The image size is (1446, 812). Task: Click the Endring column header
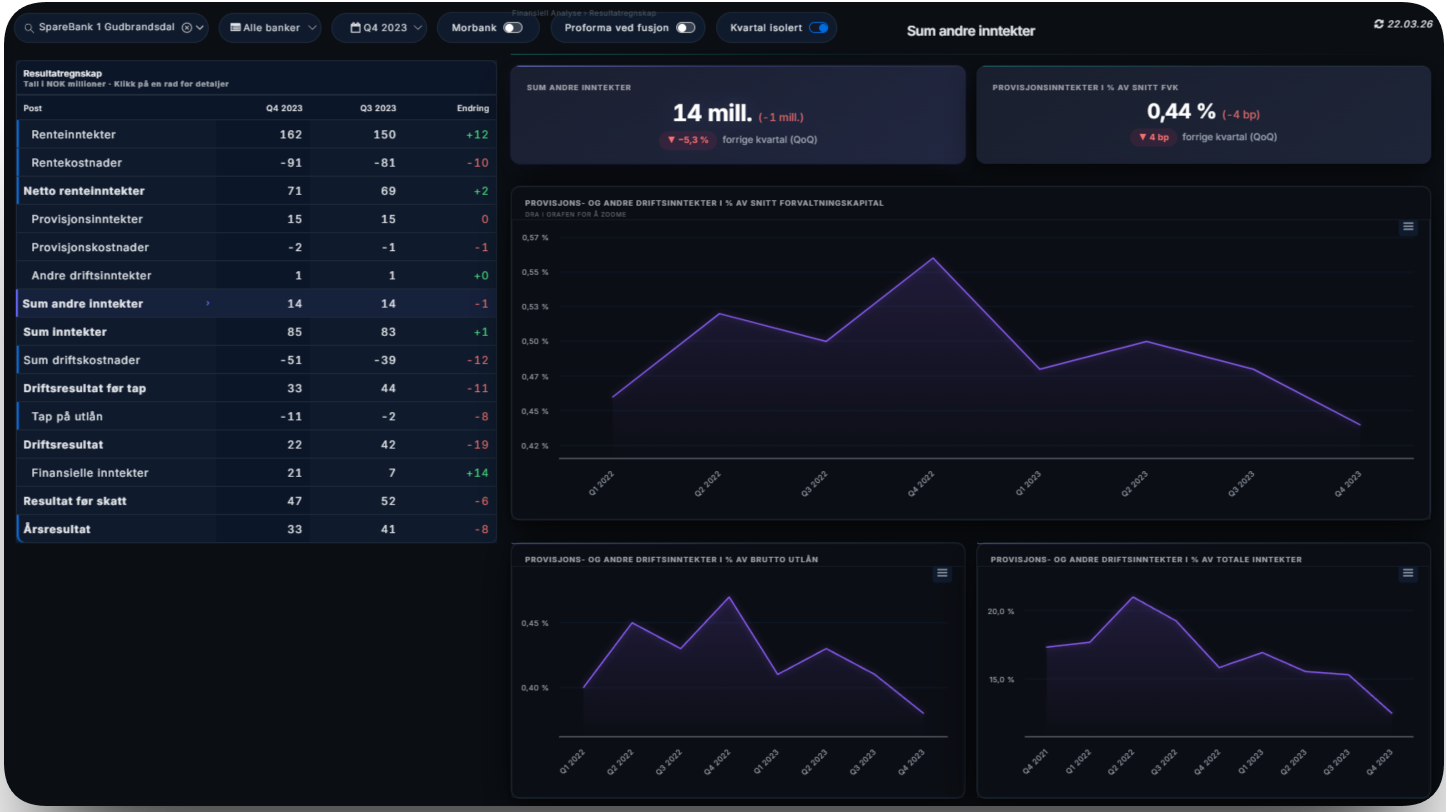[473, 108]
